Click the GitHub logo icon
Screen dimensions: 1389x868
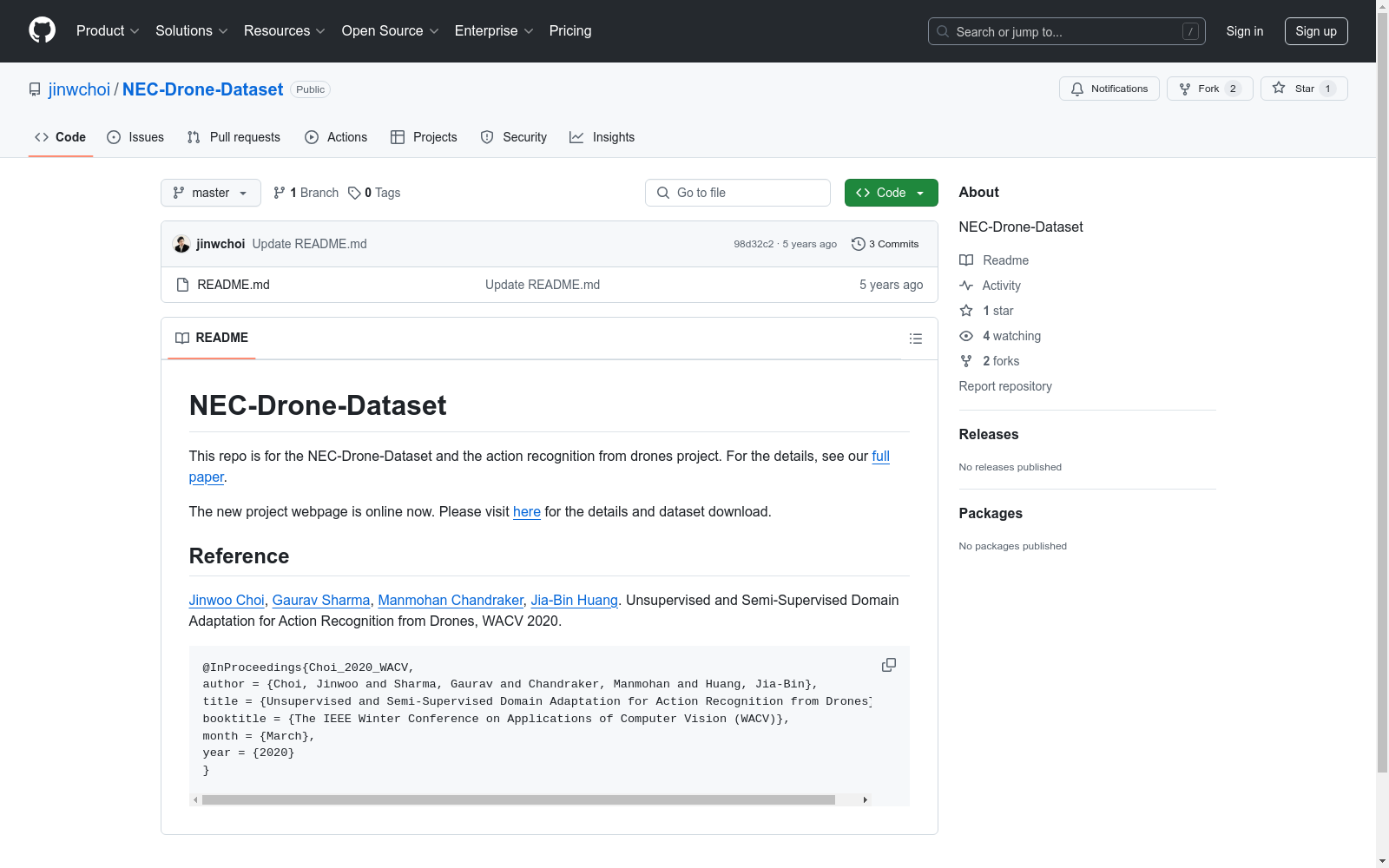point(42,30)
